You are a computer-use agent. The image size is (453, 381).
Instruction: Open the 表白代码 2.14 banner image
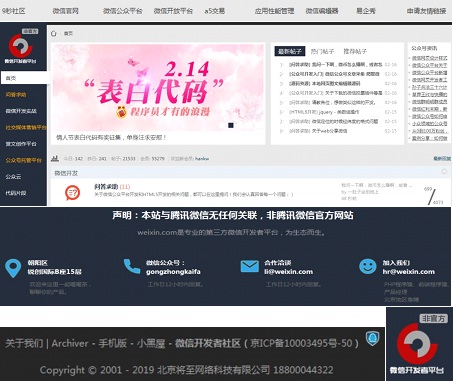pos(158,87)
